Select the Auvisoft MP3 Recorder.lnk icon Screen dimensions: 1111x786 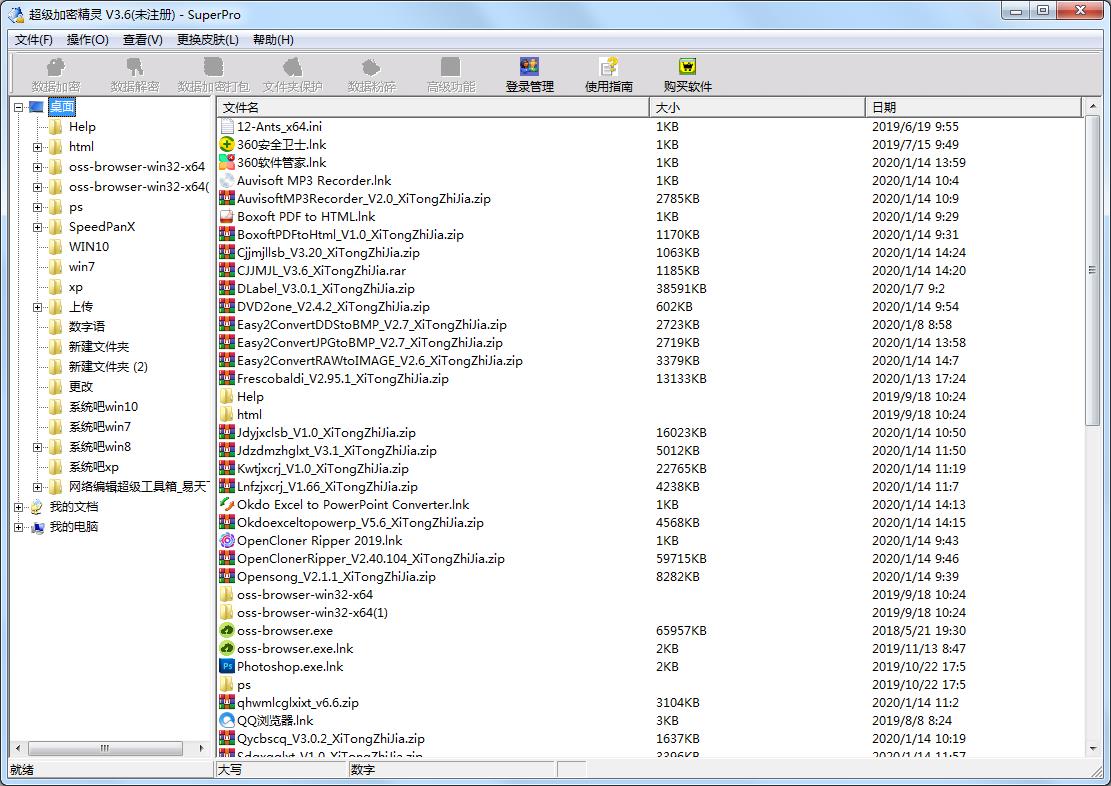click(x=227, y=181)
